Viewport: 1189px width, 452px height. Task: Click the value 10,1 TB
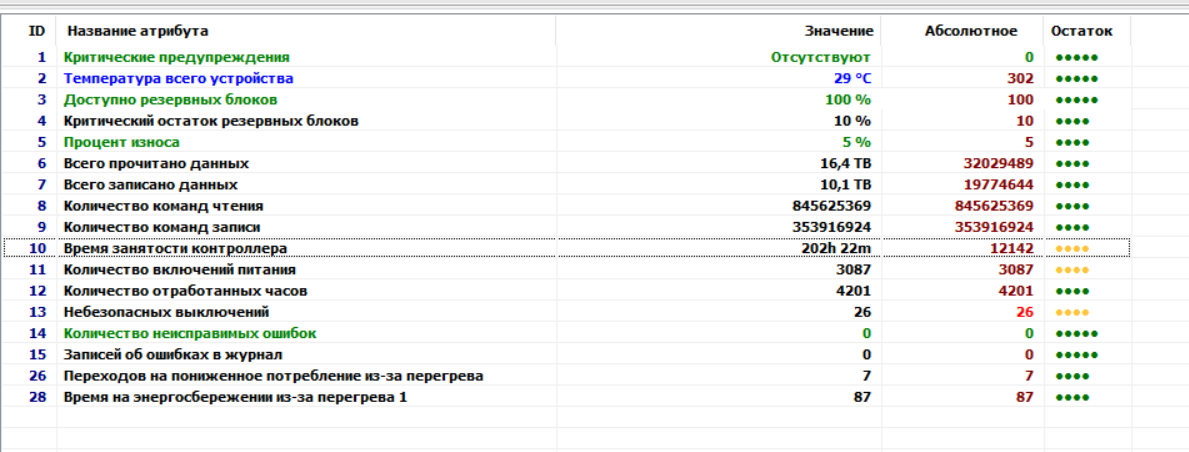point(843,184)
